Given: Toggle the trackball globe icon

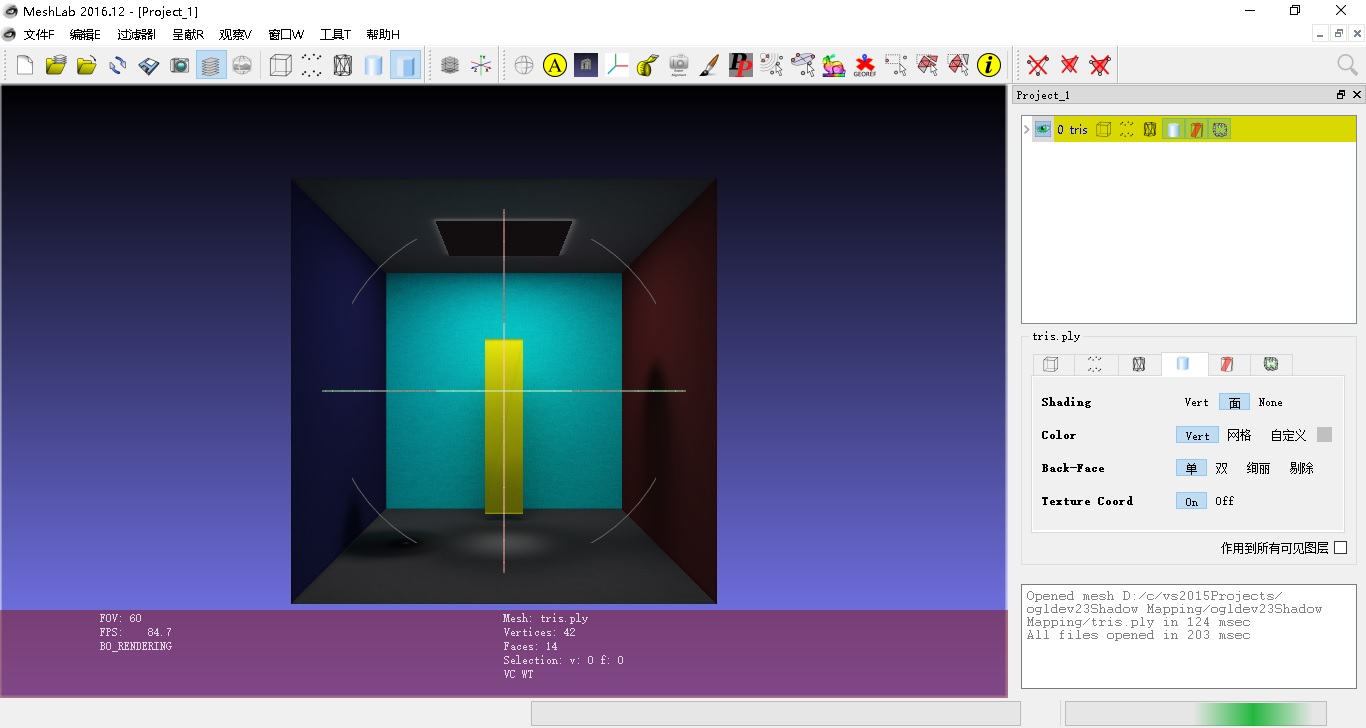Looking at the screenshot, I should pyautogui.click(x=524, y=66).
